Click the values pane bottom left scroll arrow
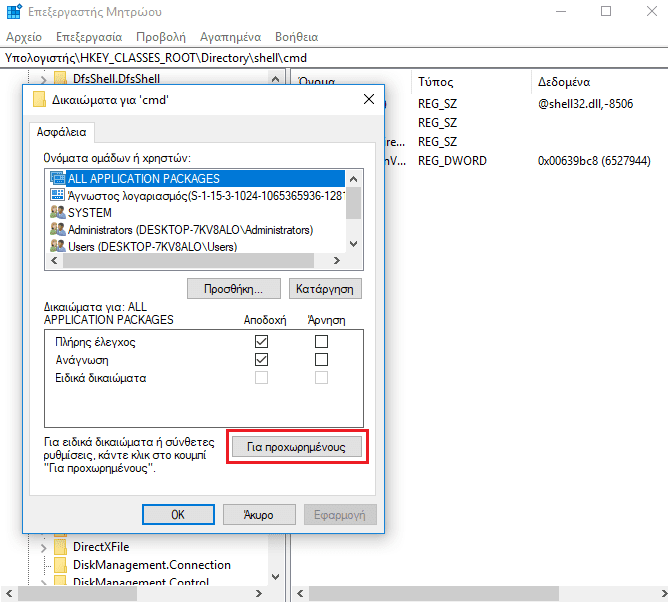The image size is (668, 602). pyautogui.click(x=300, y=593)
